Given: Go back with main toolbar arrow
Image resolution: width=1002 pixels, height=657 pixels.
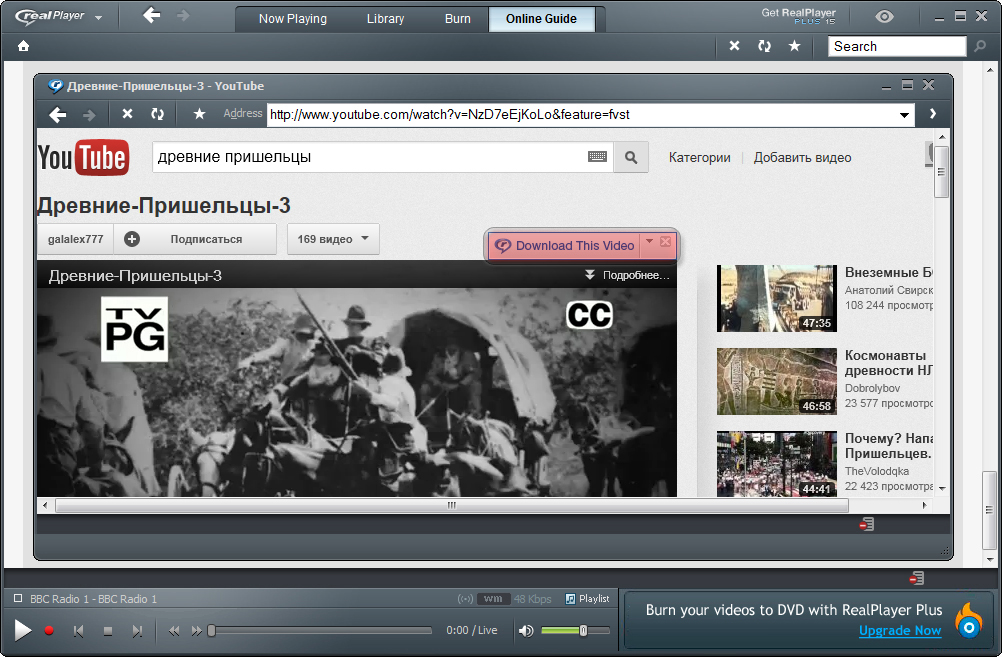Looking at the screenshot, I should tap(151, 15).
